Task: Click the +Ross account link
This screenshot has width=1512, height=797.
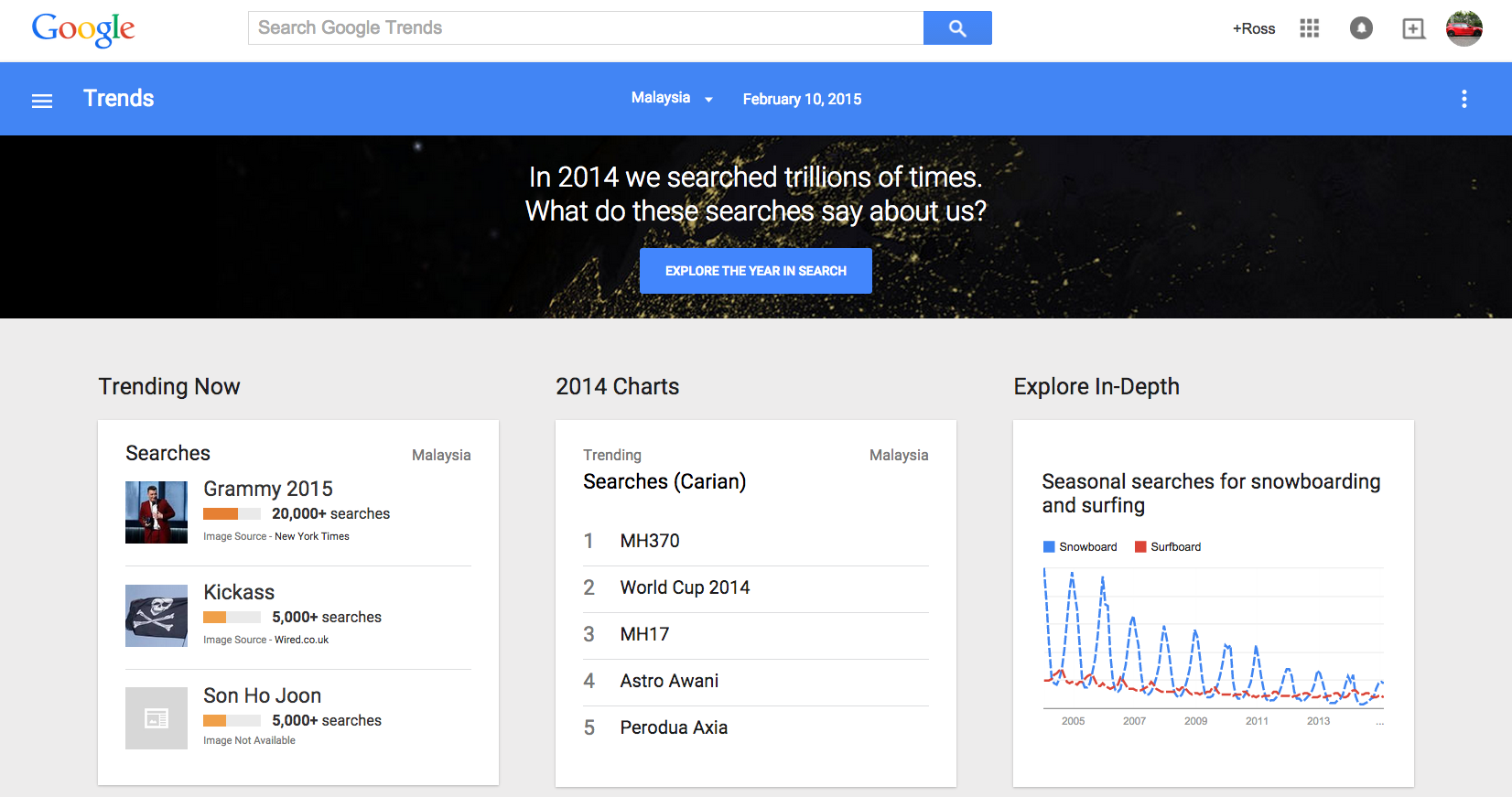Action: (x=1253, y=28)
